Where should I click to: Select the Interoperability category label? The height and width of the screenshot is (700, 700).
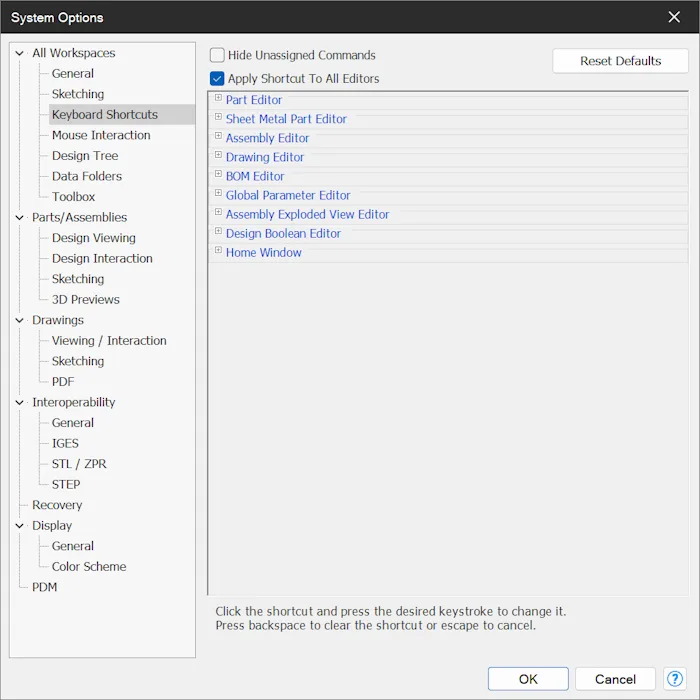(x=74, y=402)
